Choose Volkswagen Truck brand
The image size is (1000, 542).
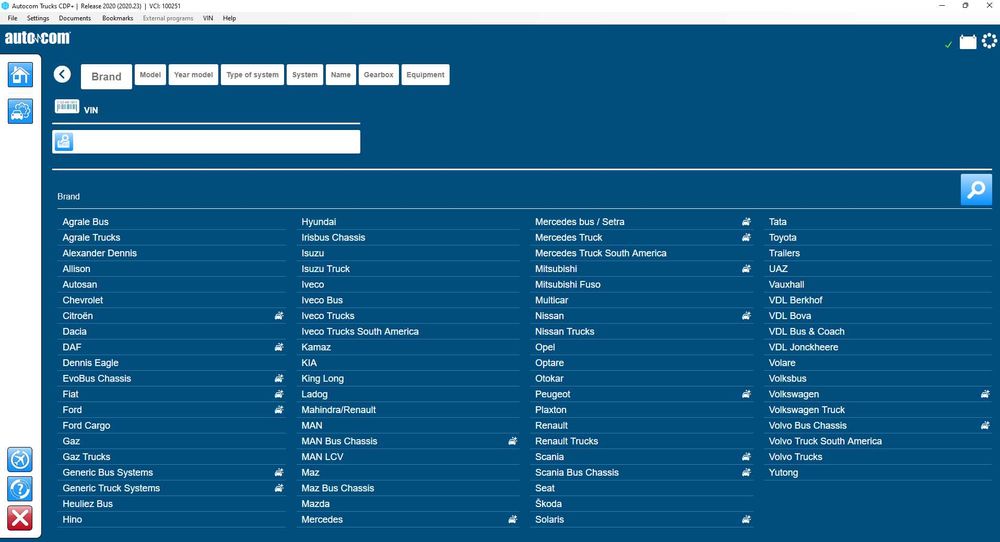click(807, 409)
